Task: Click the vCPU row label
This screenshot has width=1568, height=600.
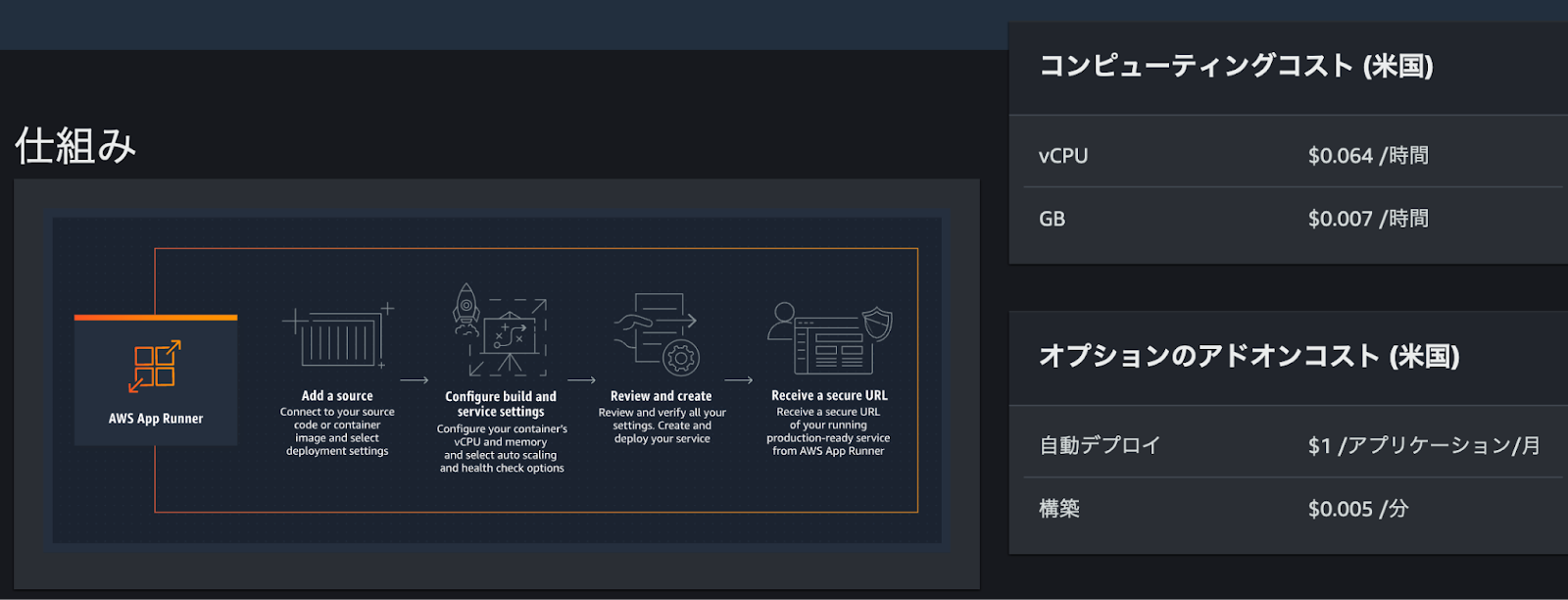Action: 1063,156
